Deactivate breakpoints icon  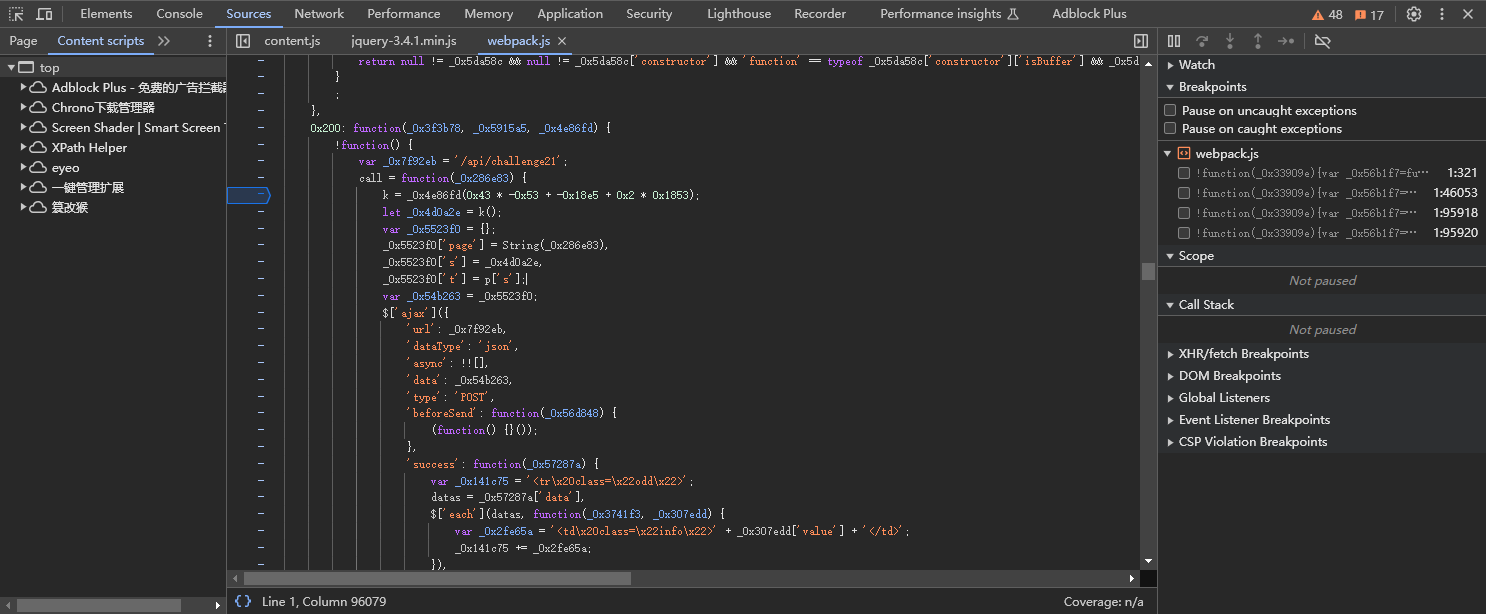[1322, 41]
